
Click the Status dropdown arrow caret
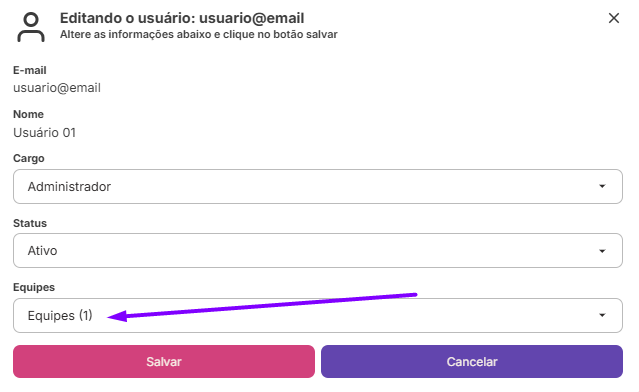[x=602, y=251]
